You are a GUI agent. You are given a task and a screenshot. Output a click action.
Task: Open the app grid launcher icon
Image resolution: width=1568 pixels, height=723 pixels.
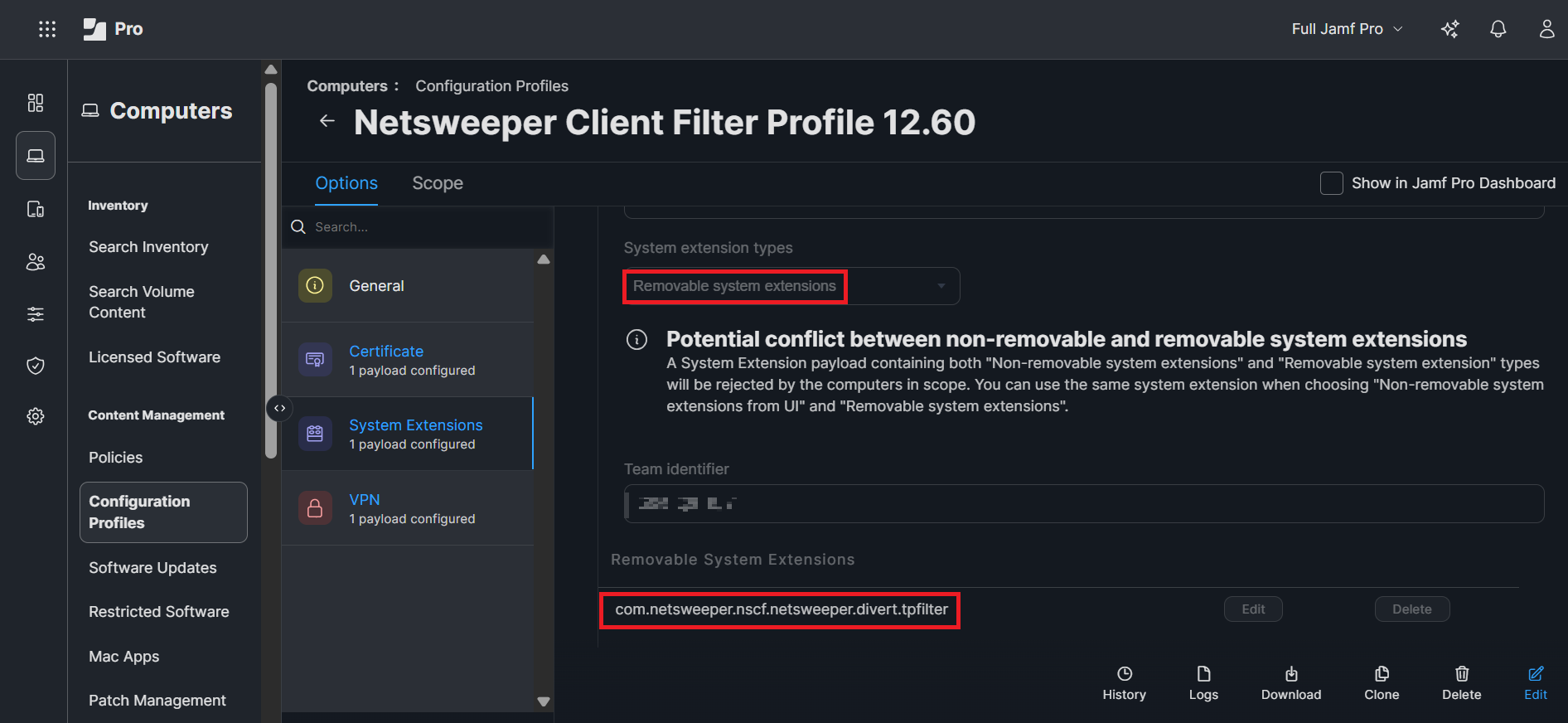[47, 29]
